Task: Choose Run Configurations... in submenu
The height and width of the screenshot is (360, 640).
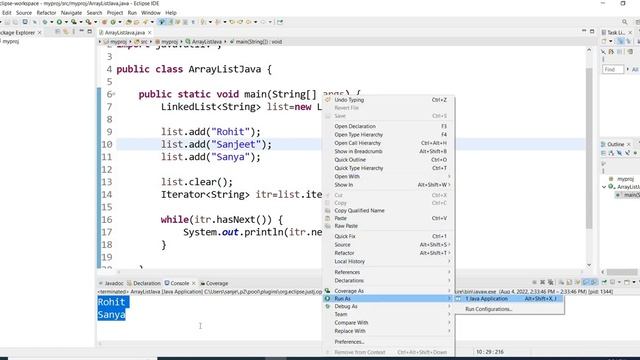Action: 489,309
